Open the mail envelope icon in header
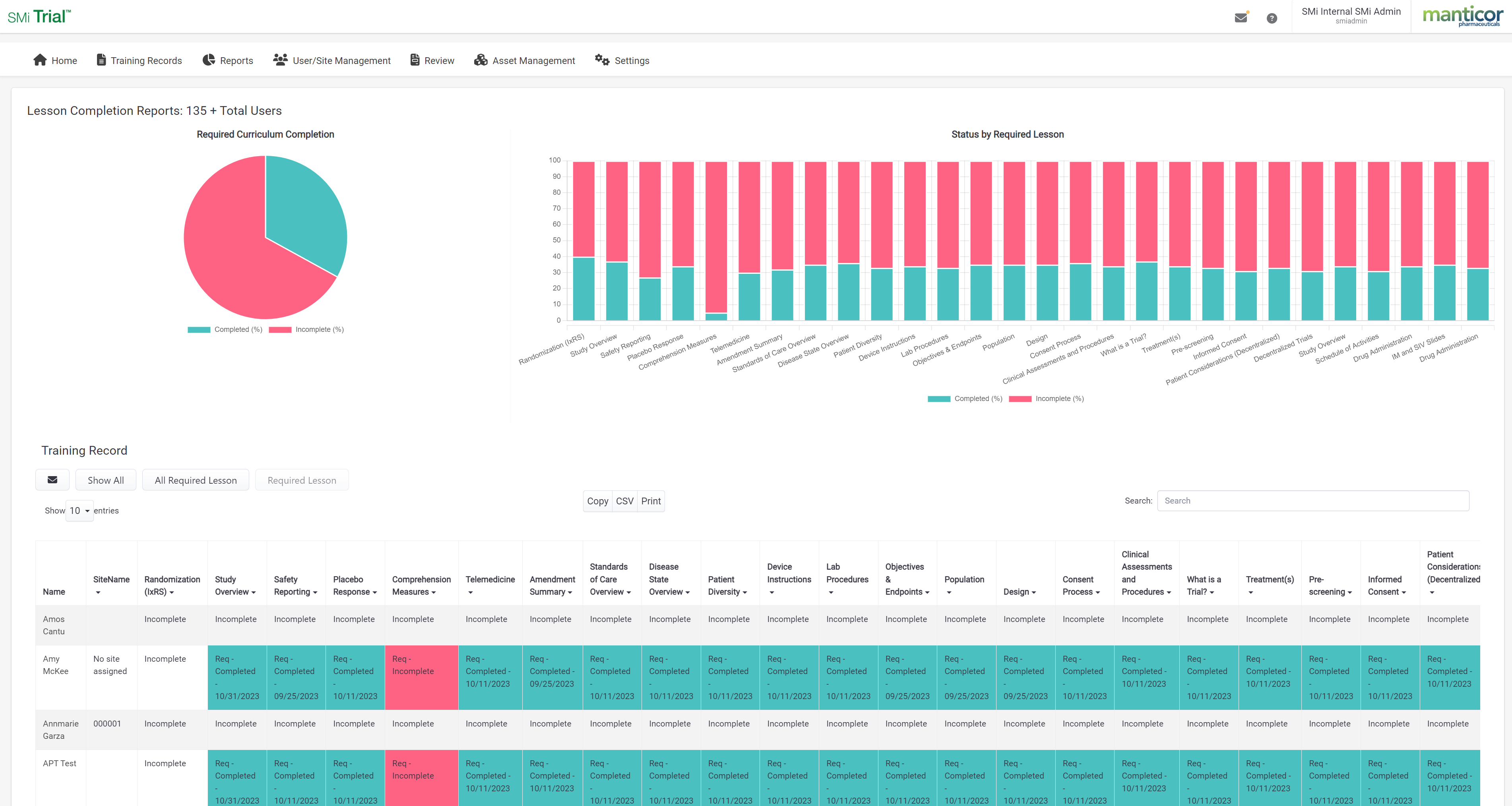This screenshot has height=806, width=1512. click(x=1240, y=17)
